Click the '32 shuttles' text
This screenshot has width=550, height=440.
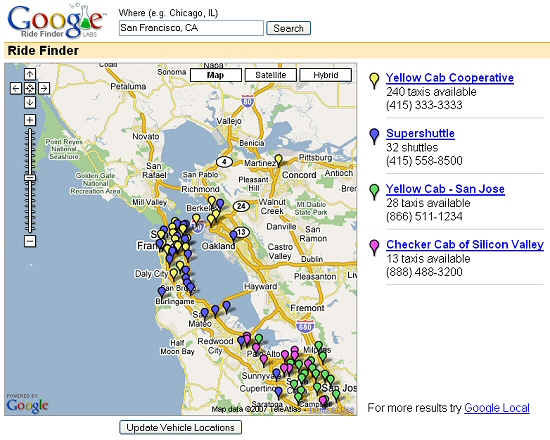tap(412, 147)
